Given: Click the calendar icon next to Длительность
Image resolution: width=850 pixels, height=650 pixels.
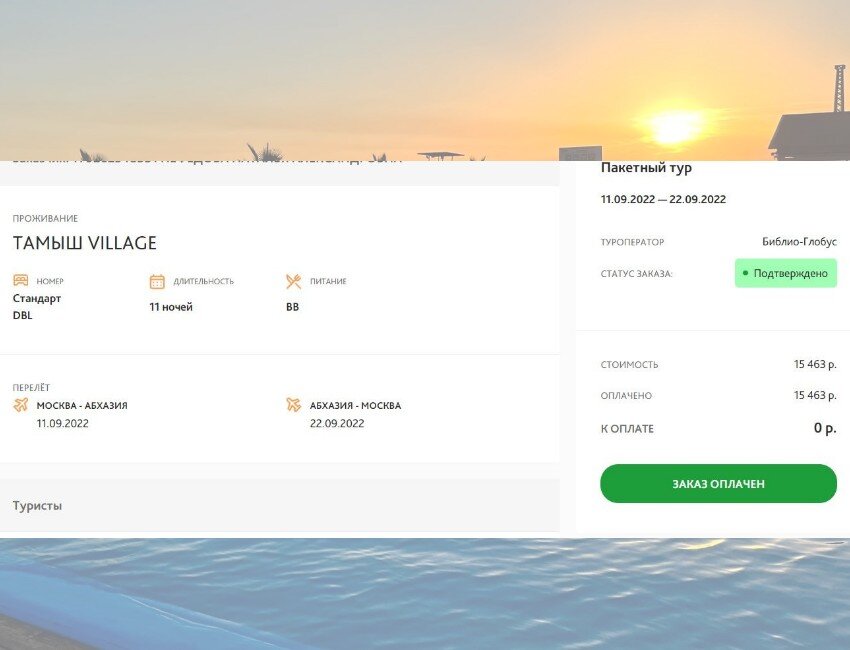Looking at the screenshot, I should (157, 281).
